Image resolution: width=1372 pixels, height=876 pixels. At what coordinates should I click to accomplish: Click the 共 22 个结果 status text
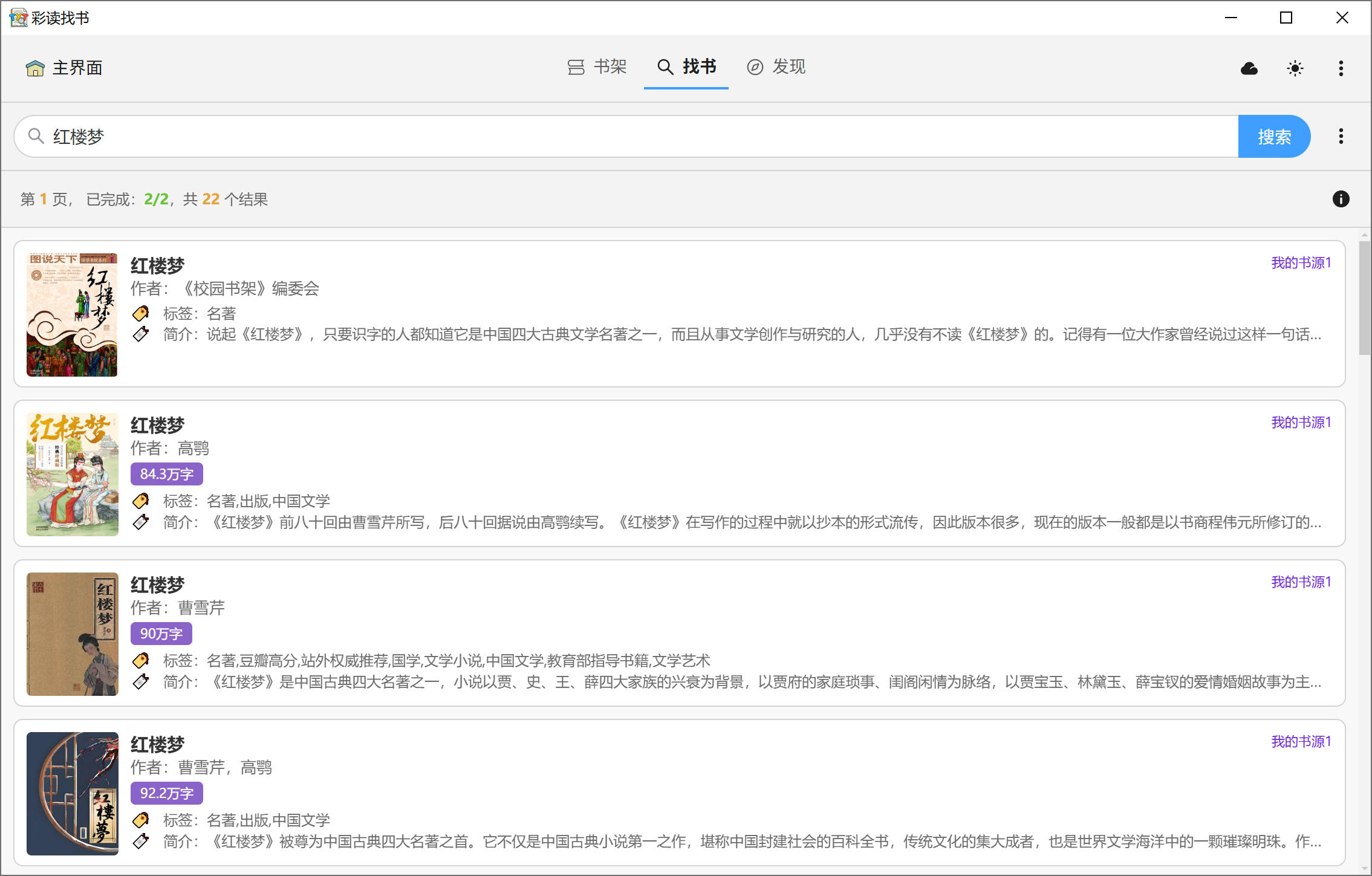[x=226, y=199]
